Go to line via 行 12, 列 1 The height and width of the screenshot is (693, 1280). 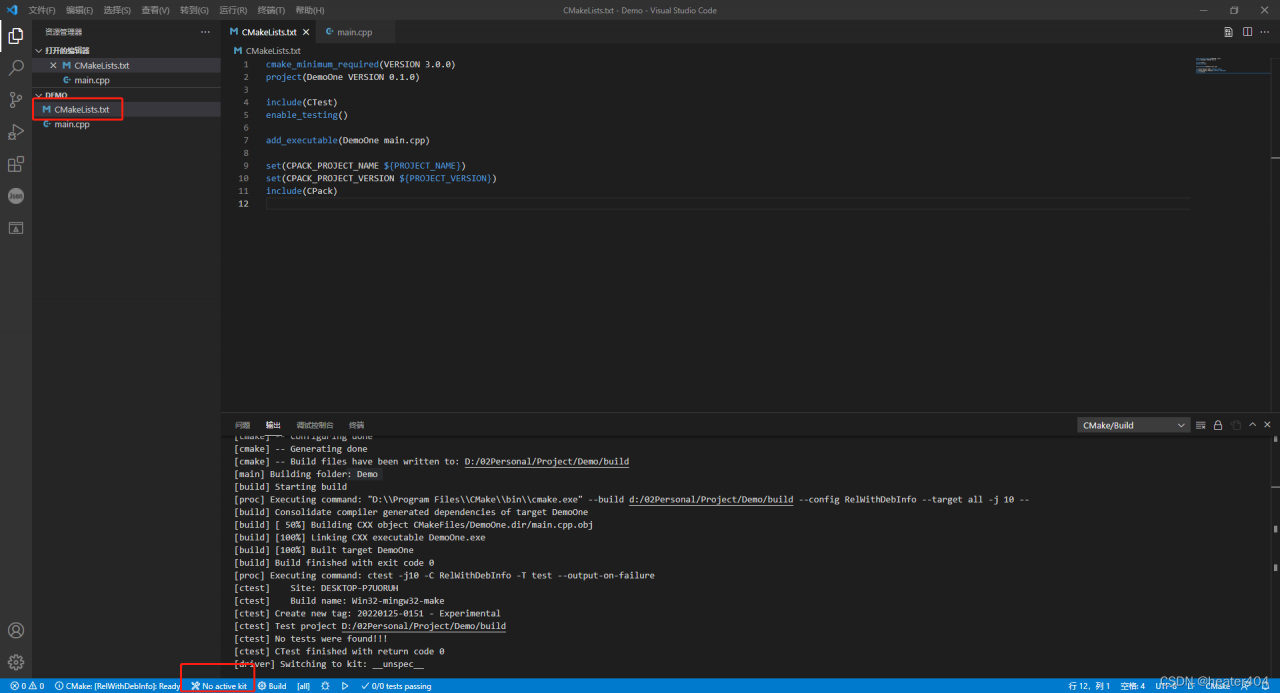point(1089,686)
